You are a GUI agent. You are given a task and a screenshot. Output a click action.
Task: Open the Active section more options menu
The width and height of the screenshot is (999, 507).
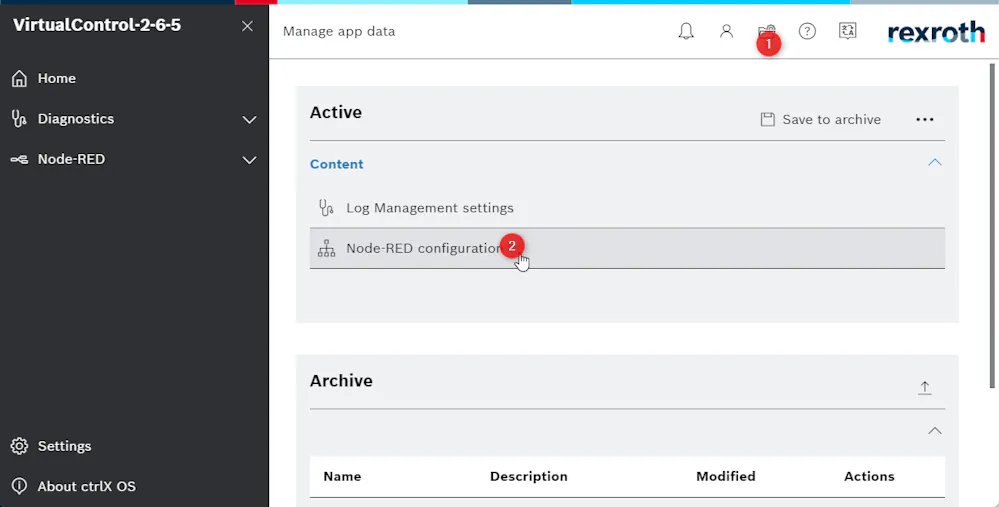[x=924, y=120]
